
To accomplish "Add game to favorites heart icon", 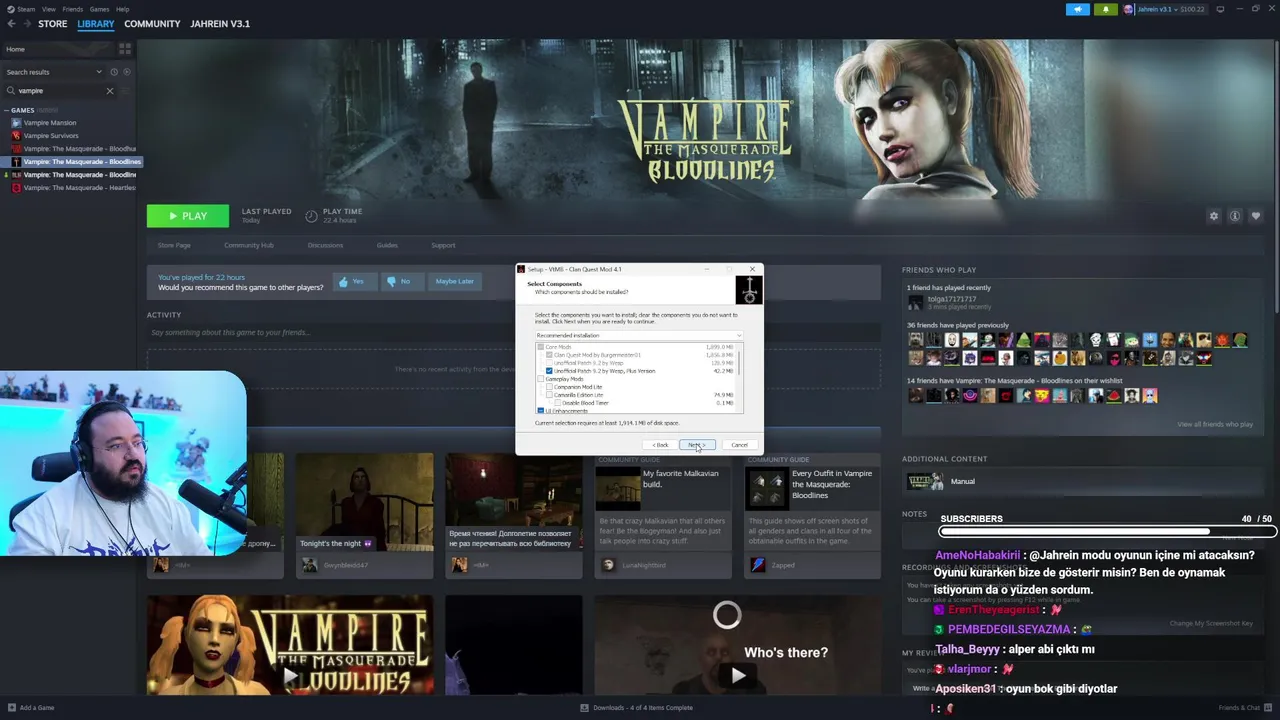I will pos(1256,216).
